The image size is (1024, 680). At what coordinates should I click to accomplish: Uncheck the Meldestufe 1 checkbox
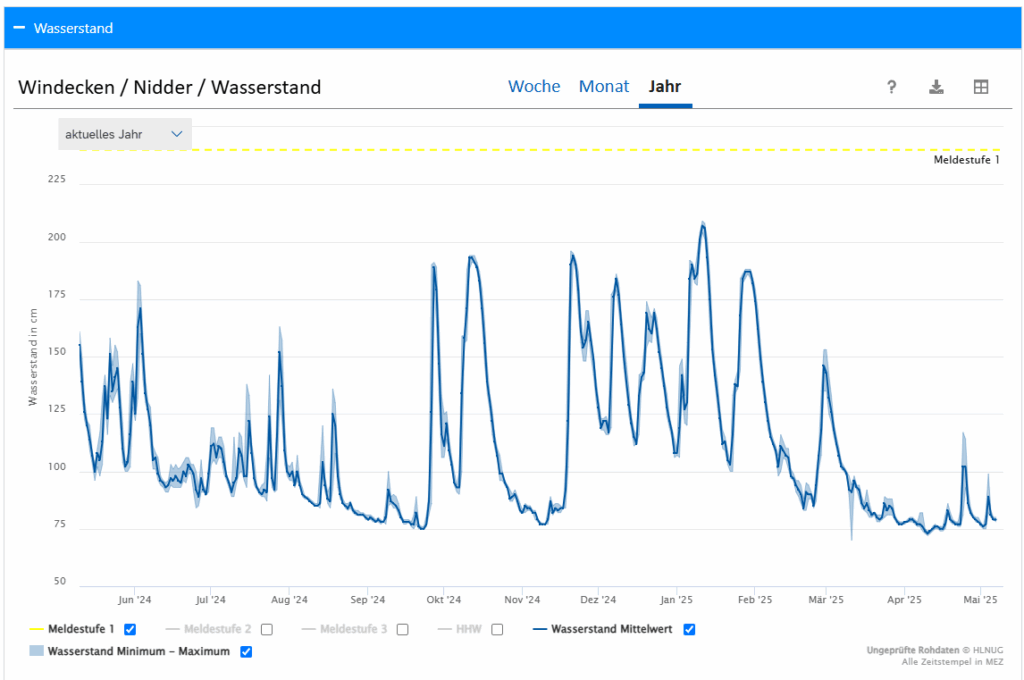[x=130, y=629]
